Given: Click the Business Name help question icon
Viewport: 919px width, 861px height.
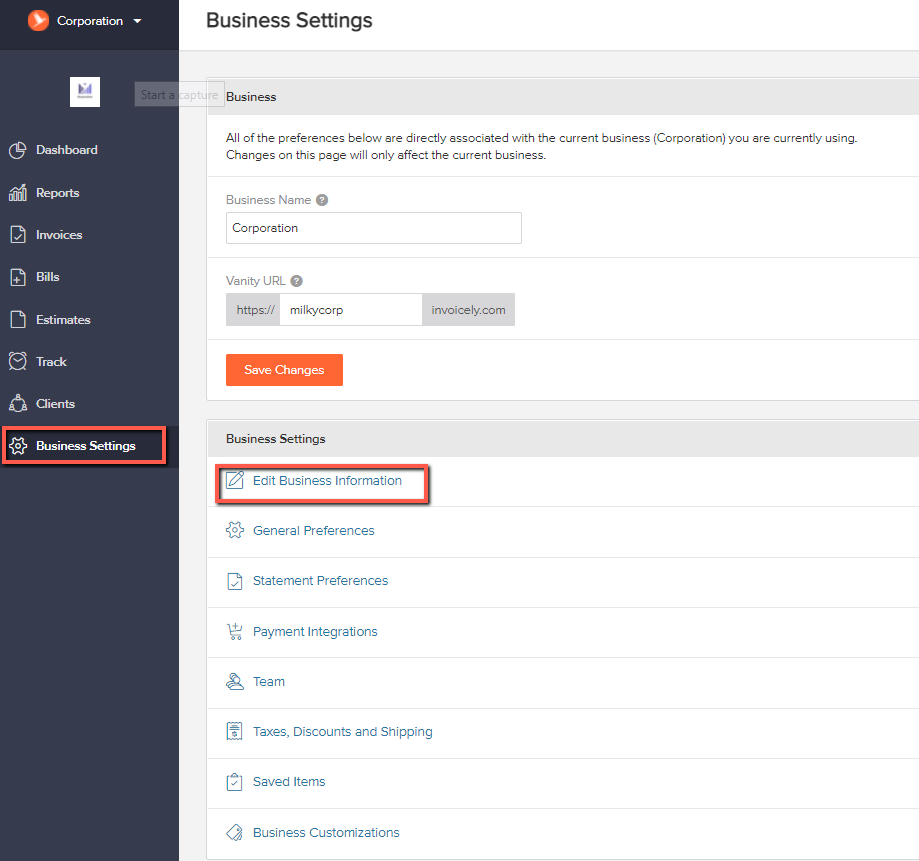Looking at the screenshot, I should tap(322, 200).
